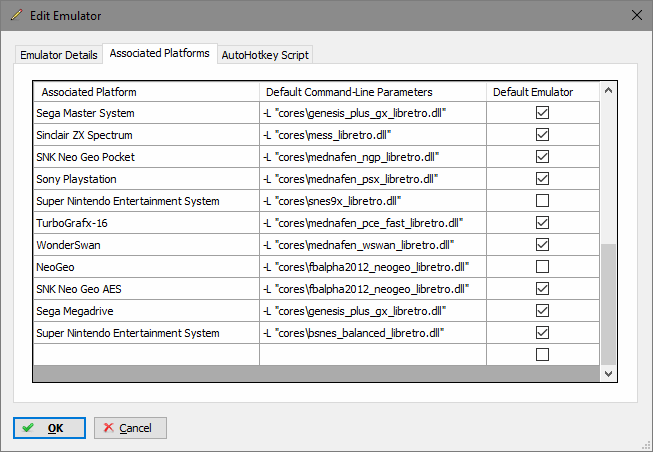Switch to the Emulator Details tab

(59, 55)
